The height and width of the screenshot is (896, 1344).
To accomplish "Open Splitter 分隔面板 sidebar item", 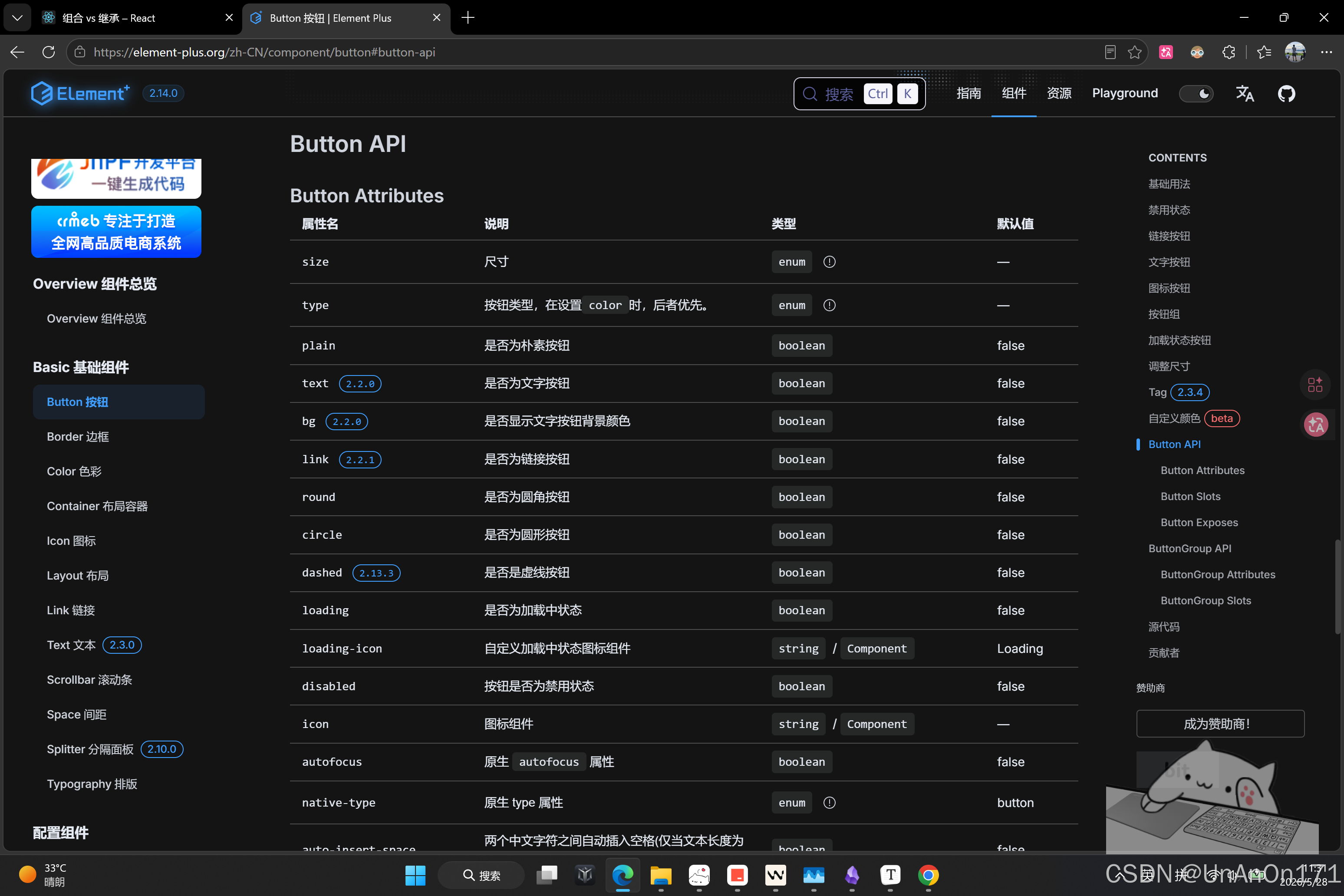I will 90,749.
